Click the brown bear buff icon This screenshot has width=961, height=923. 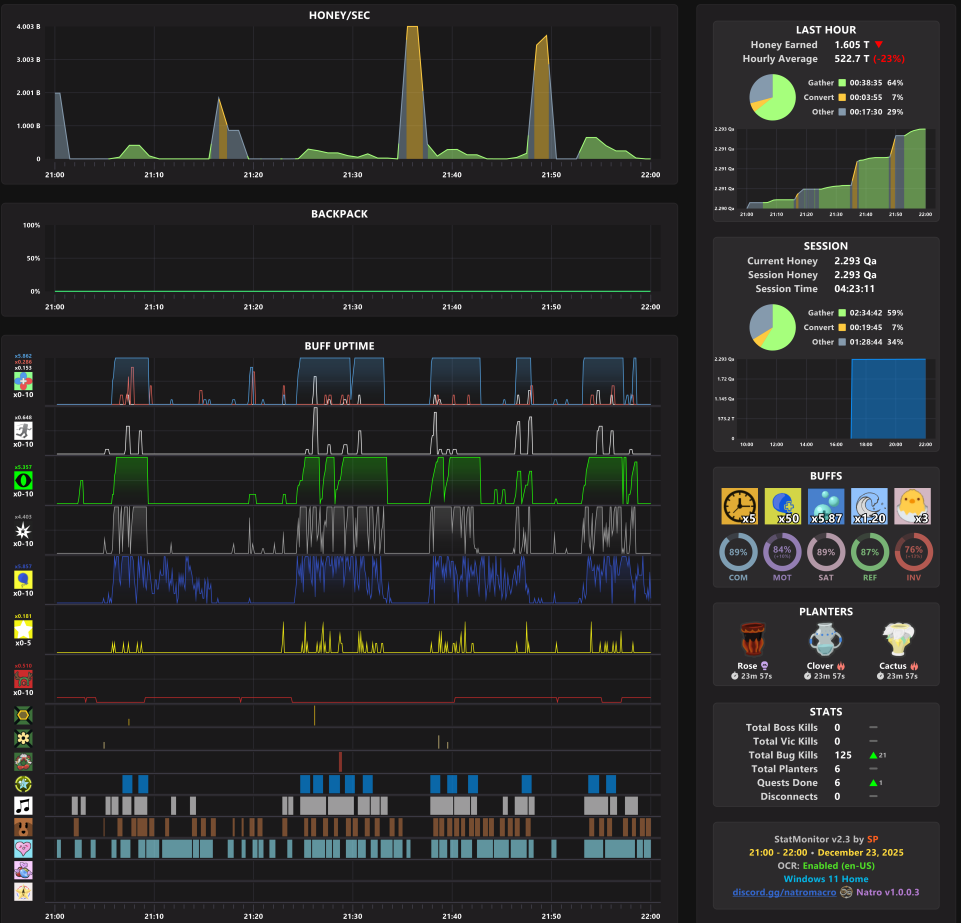23,827
